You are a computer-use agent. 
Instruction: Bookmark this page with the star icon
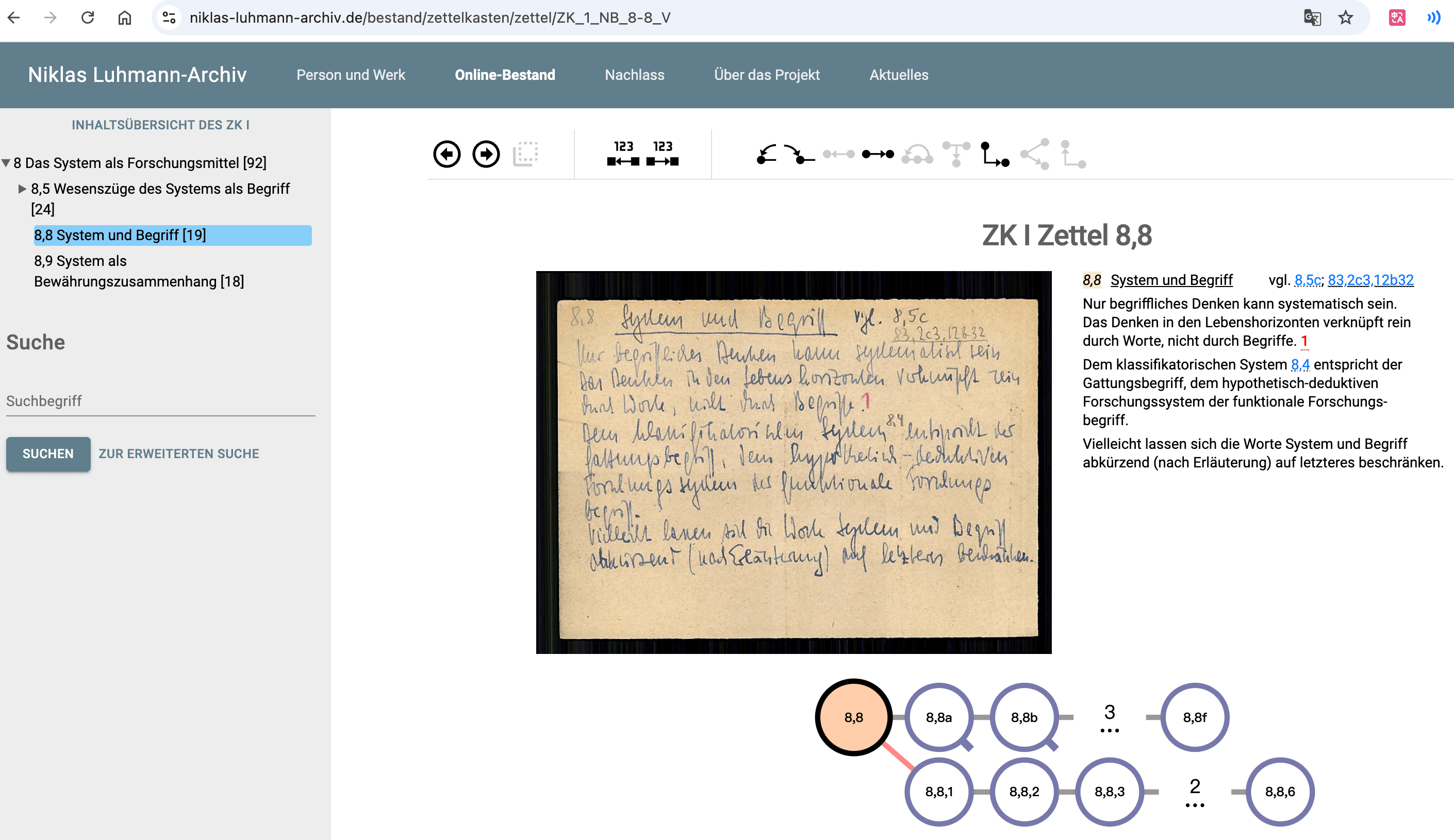click(1346, 18)
